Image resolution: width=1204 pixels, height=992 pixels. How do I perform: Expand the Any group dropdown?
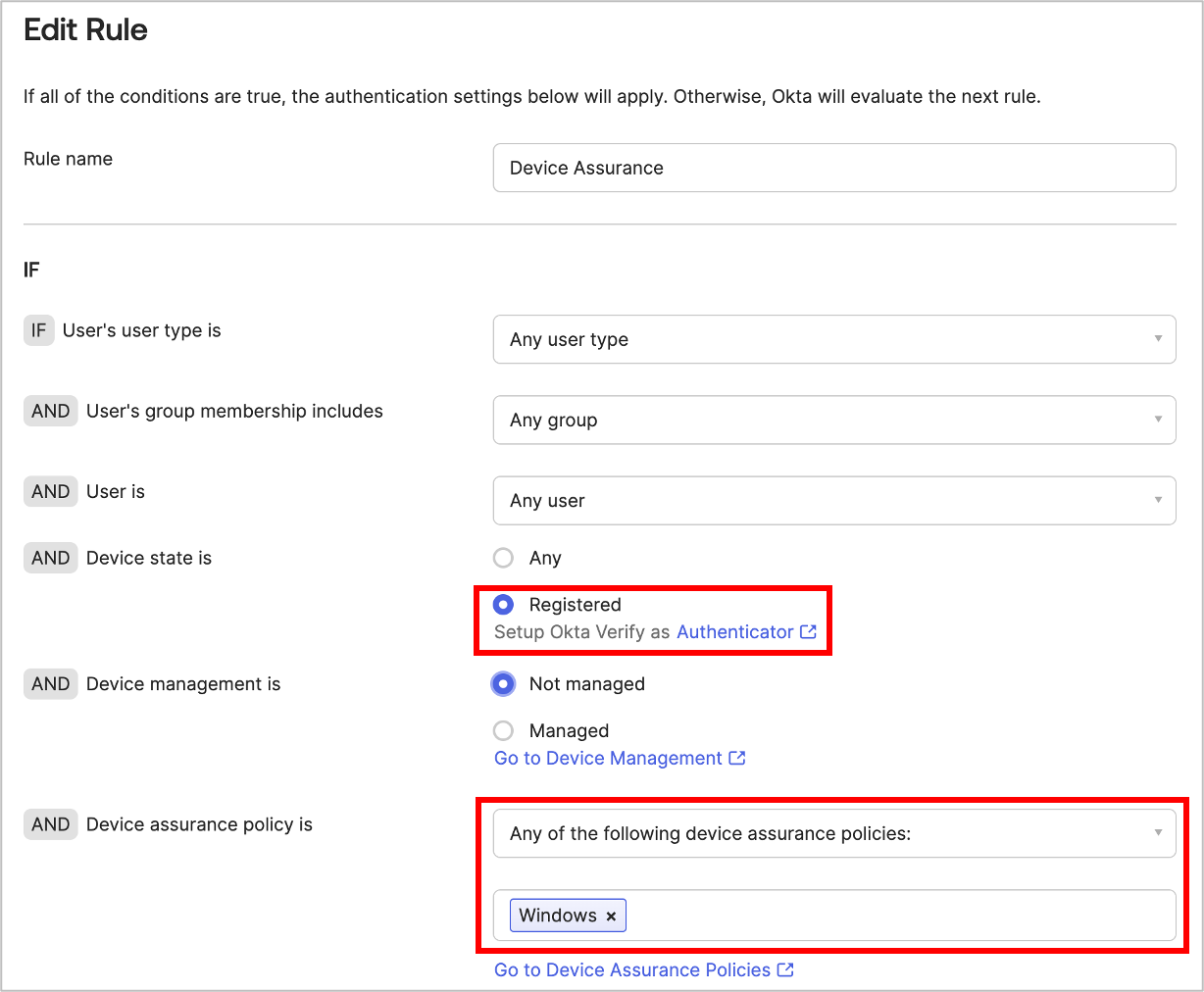coord(833,420)
